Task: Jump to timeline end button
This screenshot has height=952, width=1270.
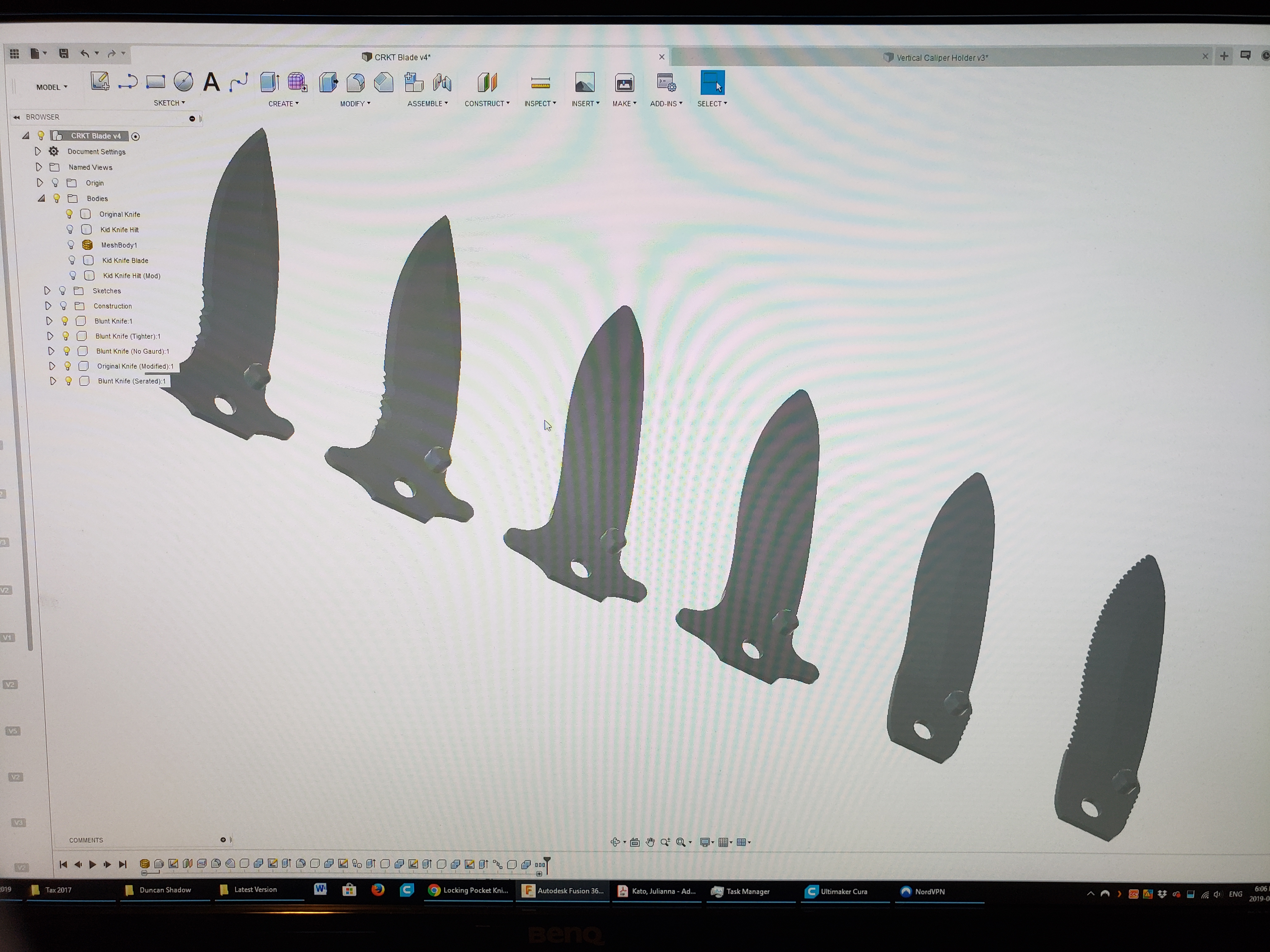Action: pos(122,864)
